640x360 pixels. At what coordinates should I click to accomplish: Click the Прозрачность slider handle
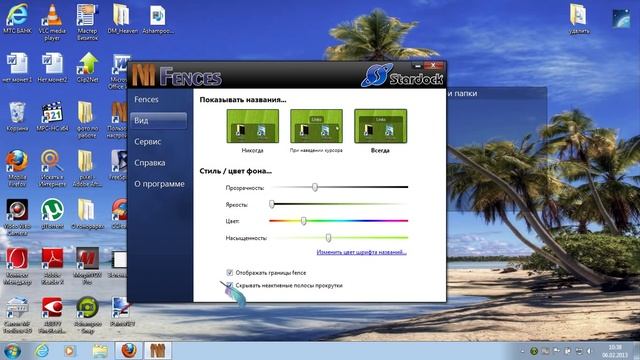(315, 187)
